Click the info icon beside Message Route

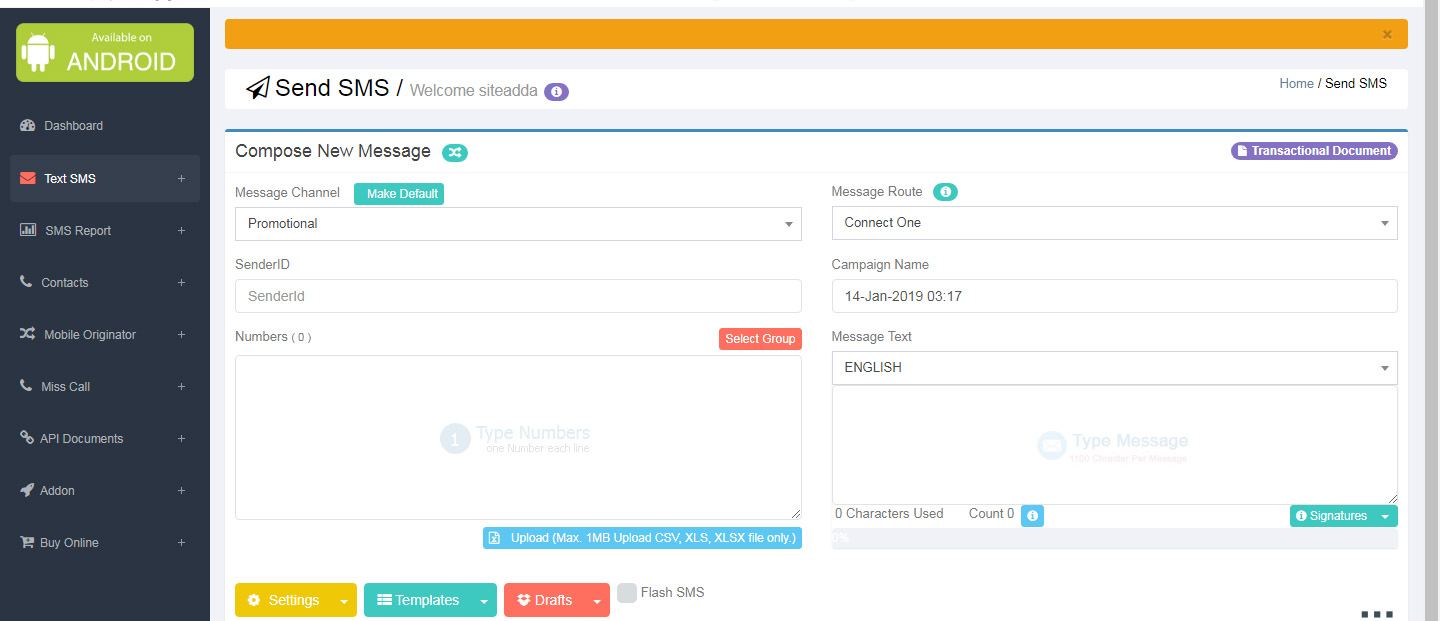click(945, 192)
